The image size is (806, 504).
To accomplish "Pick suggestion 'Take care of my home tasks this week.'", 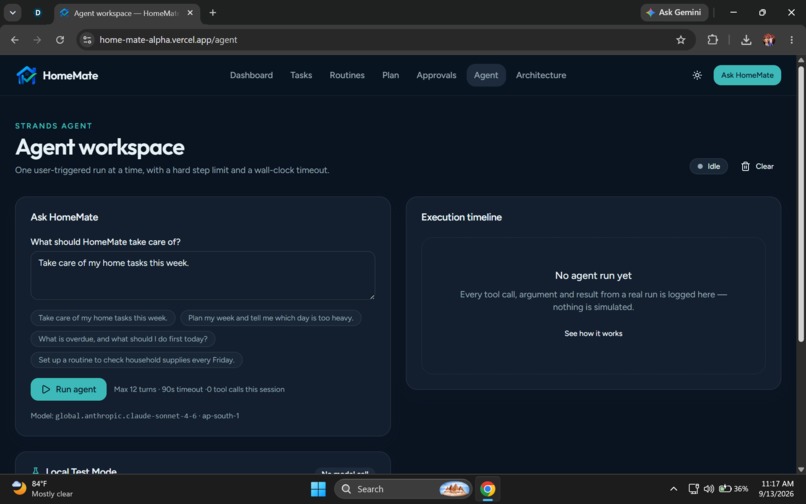I will coord(103,318).
